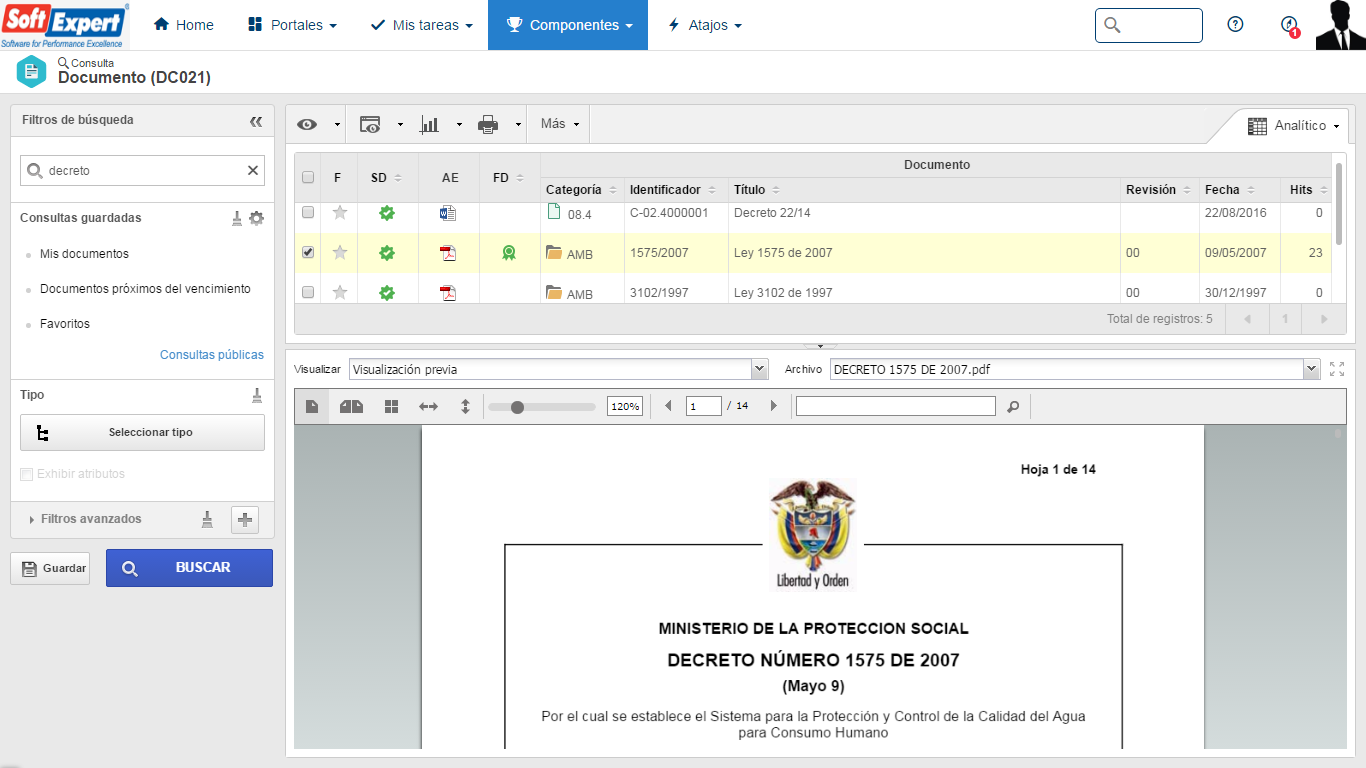Screen dimensions: 1366x768
Task: Open the Analítico view dropdown
Action: (x=1294, y=126)
